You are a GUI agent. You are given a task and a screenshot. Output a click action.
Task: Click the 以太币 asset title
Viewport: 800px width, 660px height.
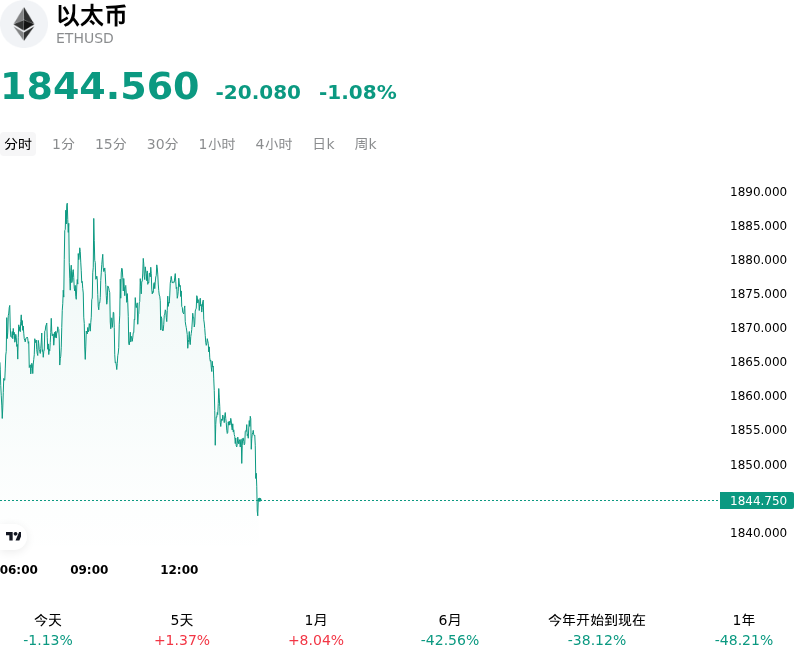(x=91, y=16)
